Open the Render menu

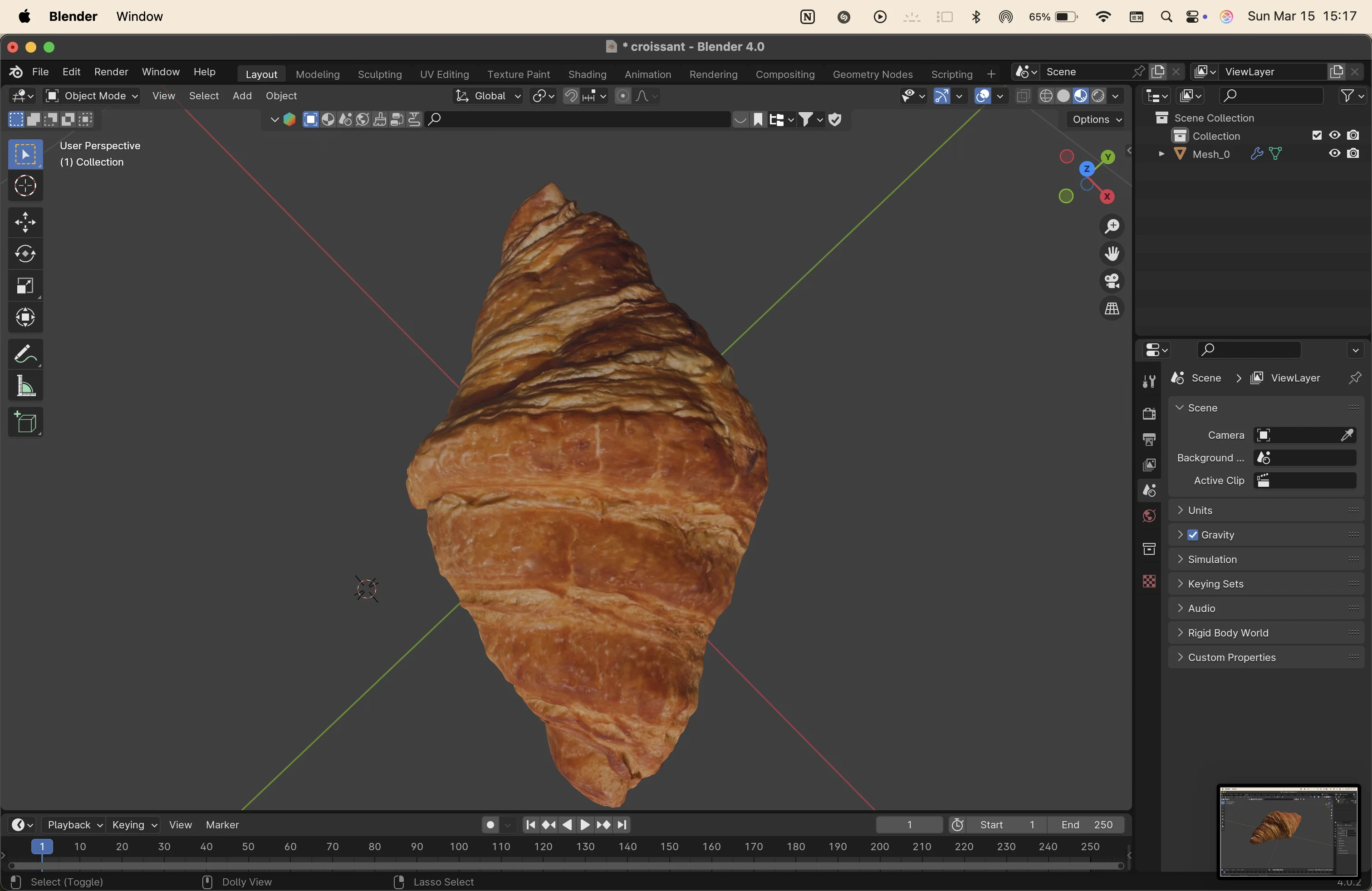(x=111, y=72)
